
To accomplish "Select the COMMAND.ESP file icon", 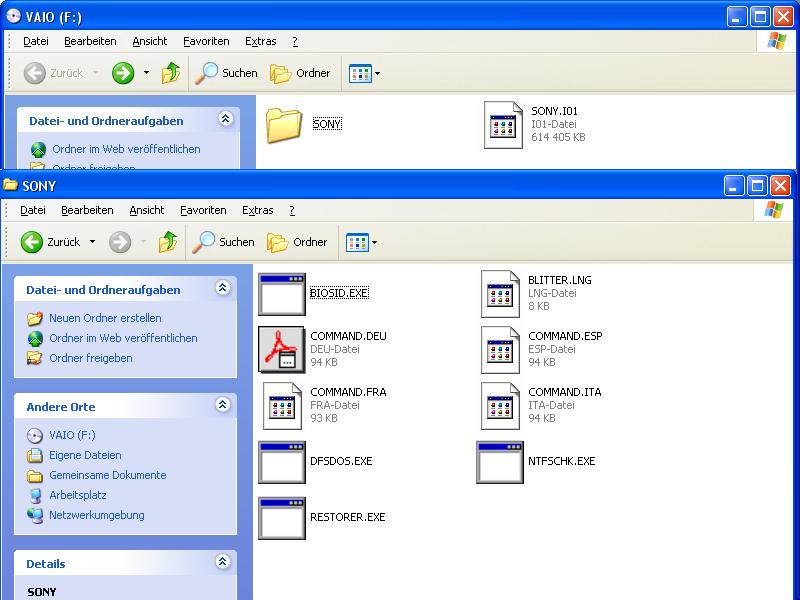I will click(x=500, y=350).
